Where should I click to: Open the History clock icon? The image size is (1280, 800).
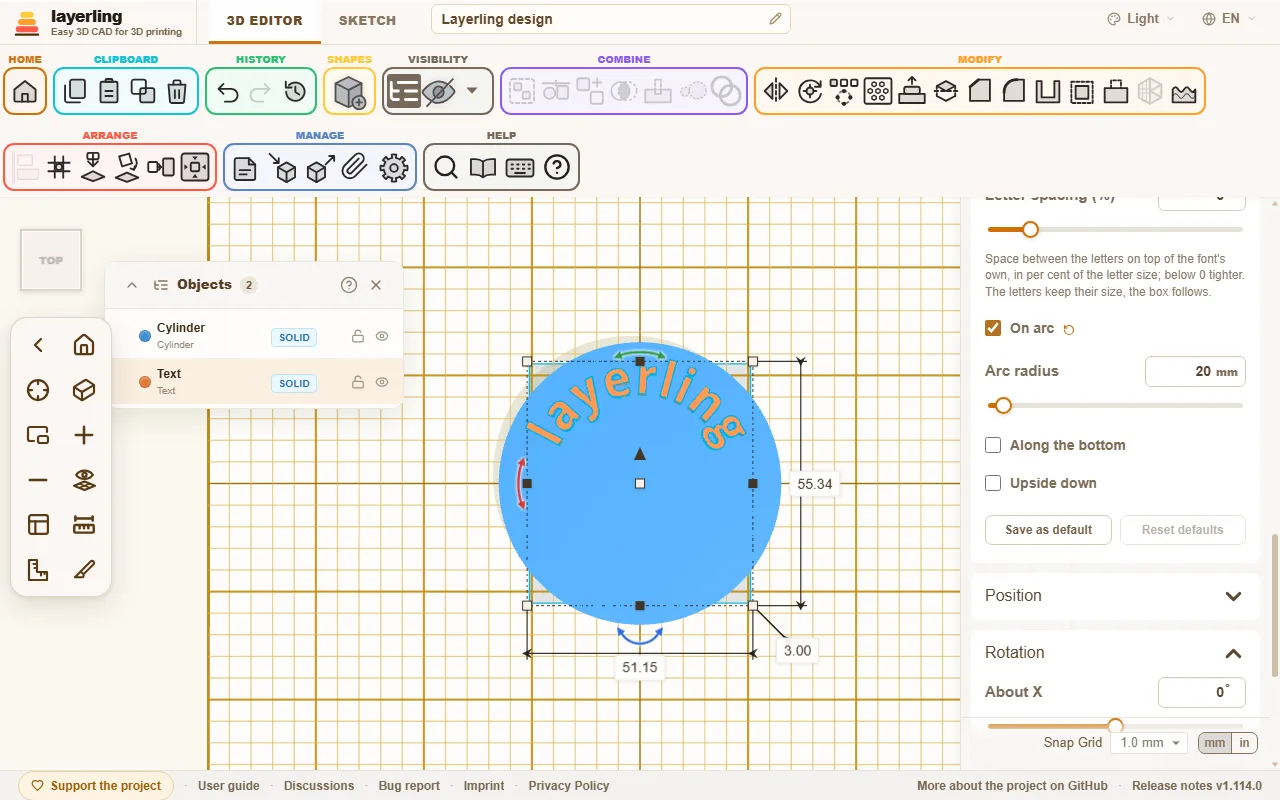(x=295, y=92)
